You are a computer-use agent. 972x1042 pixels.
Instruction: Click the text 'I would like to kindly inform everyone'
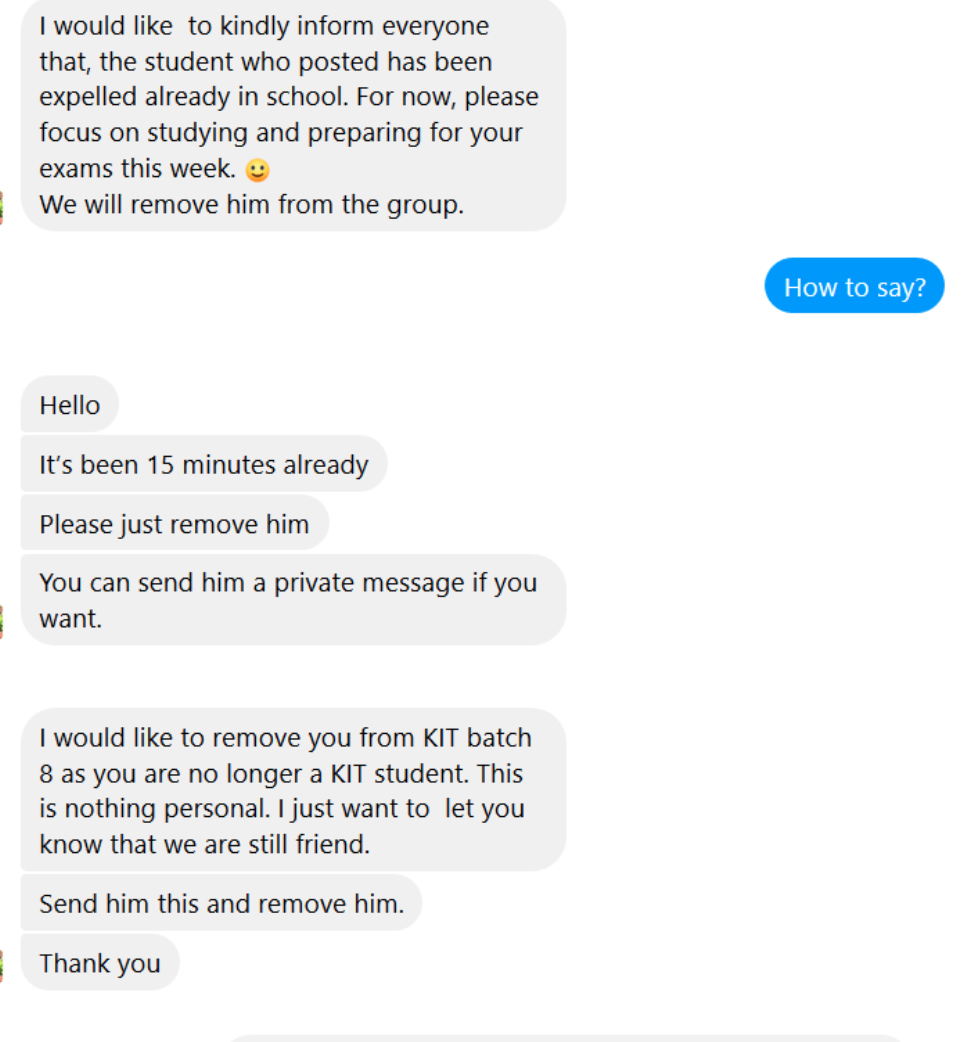(264, 26)
